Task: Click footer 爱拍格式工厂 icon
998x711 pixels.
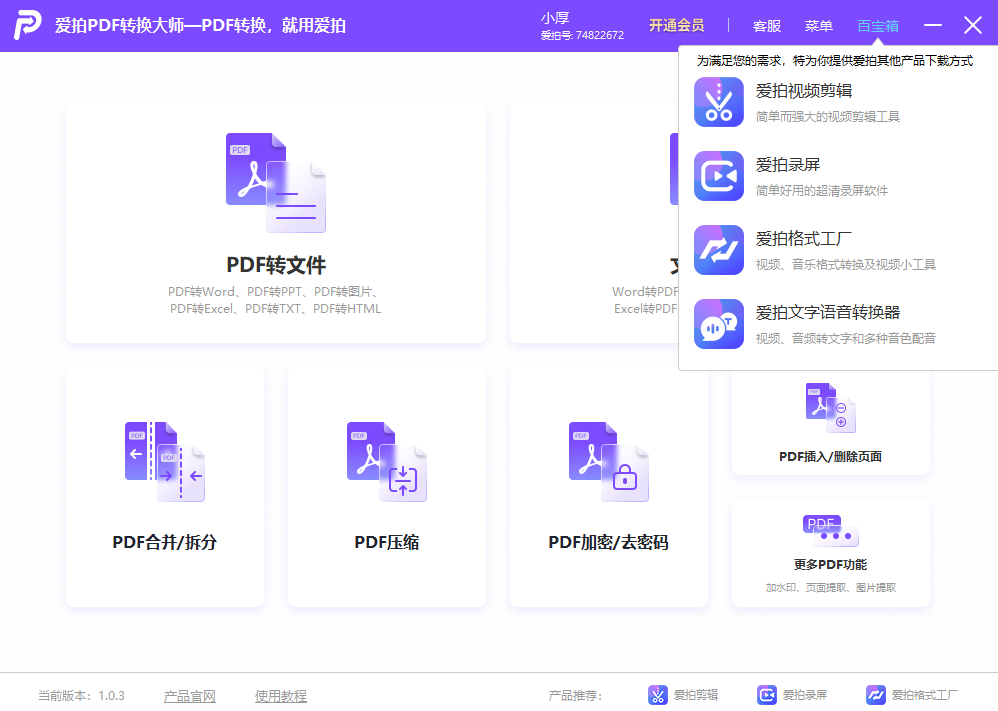Action: (x=875, y=695)
